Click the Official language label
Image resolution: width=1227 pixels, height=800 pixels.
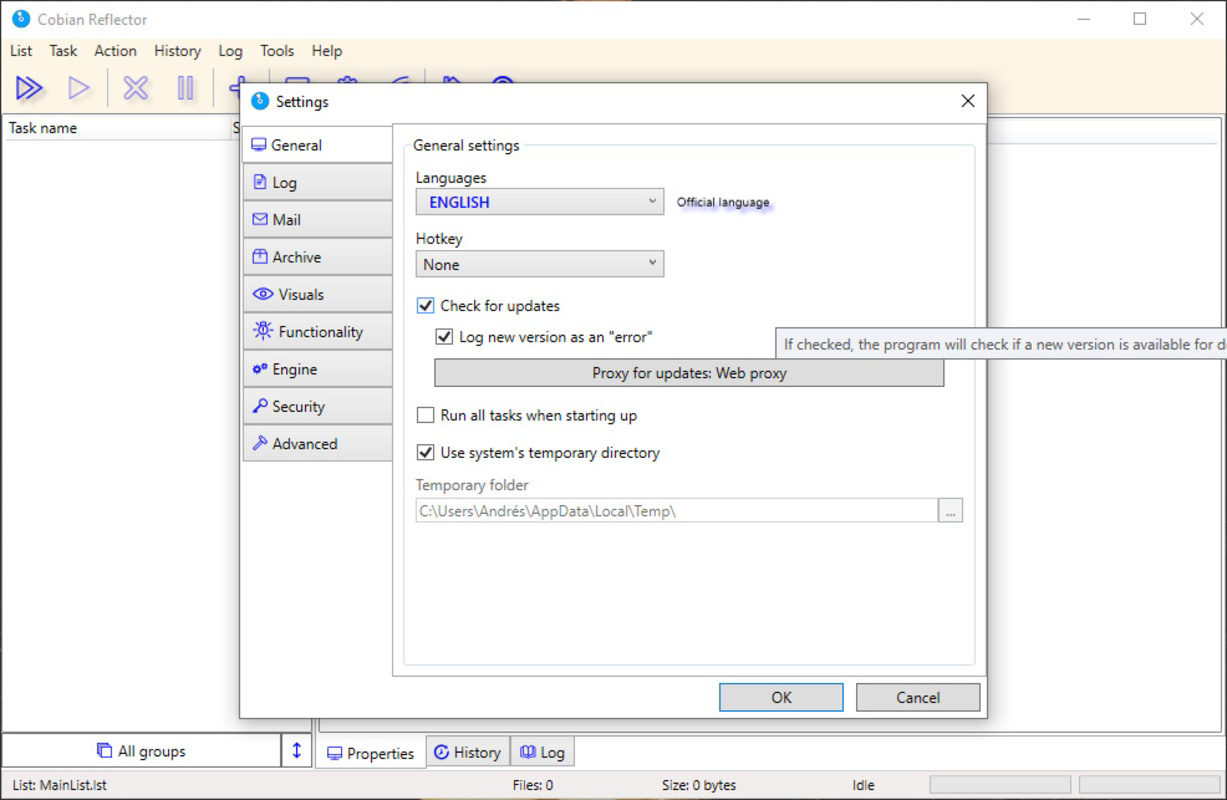[x=723, y=202]
